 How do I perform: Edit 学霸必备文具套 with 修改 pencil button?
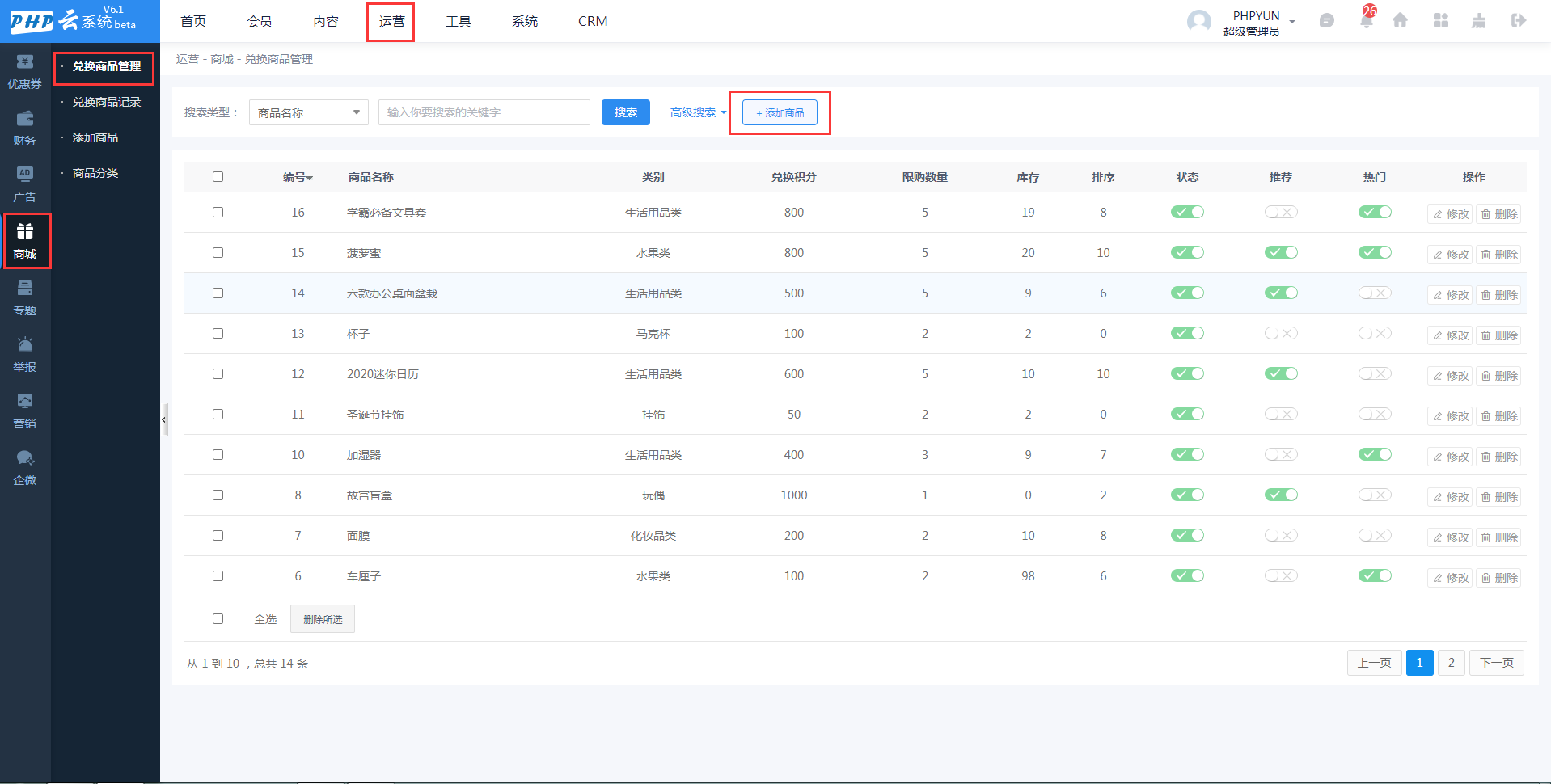(1451, 214)
